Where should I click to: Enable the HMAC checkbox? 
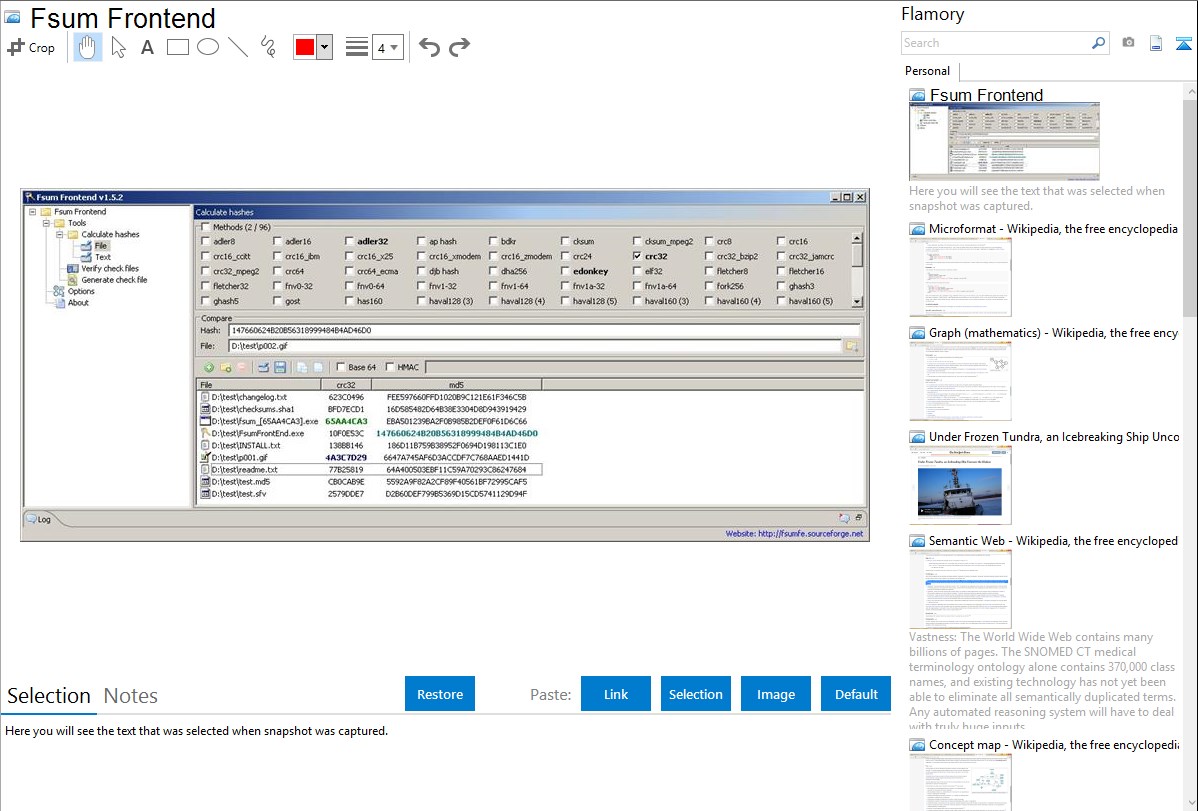pos(390,367)
